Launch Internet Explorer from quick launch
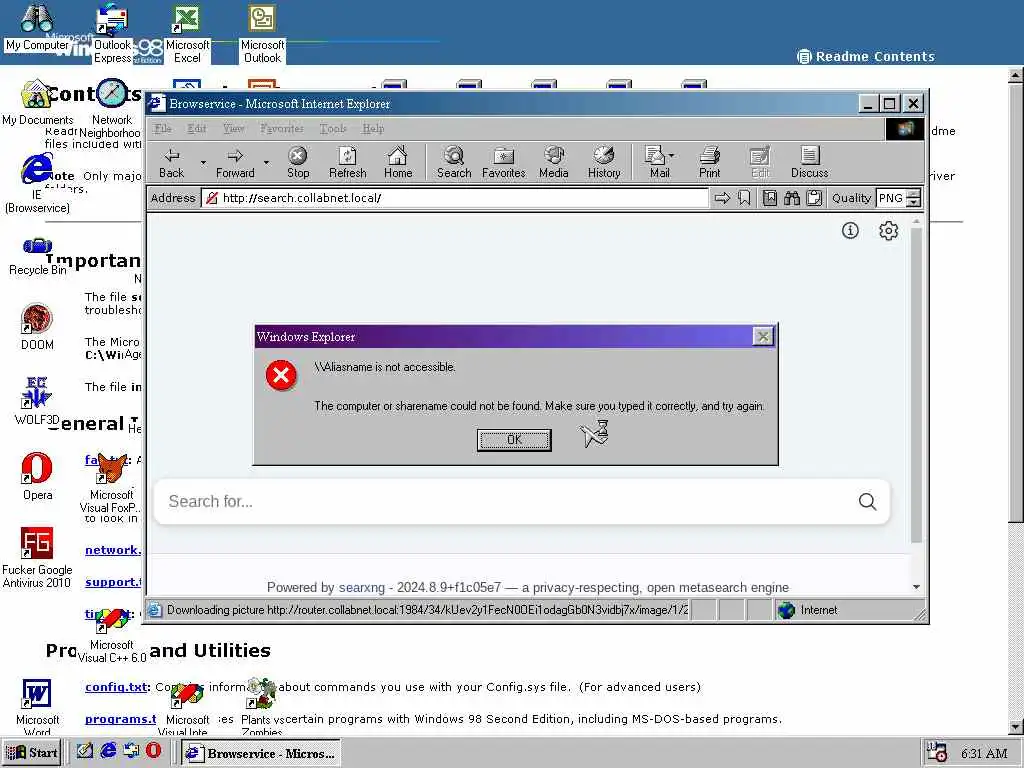This screenshot has height=768, width=1024. (x=108, y=750)
